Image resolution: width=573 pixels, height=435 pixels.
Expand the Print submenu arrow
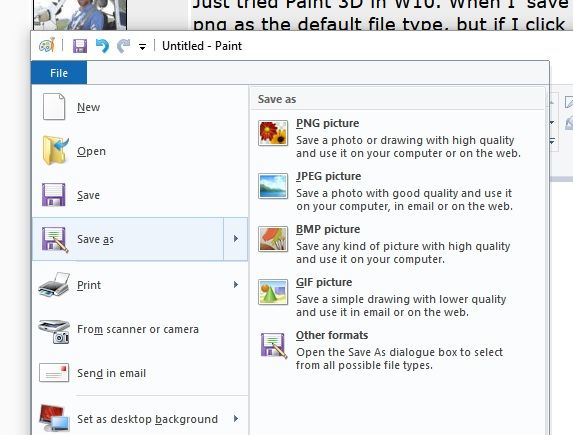coord(236,285)
